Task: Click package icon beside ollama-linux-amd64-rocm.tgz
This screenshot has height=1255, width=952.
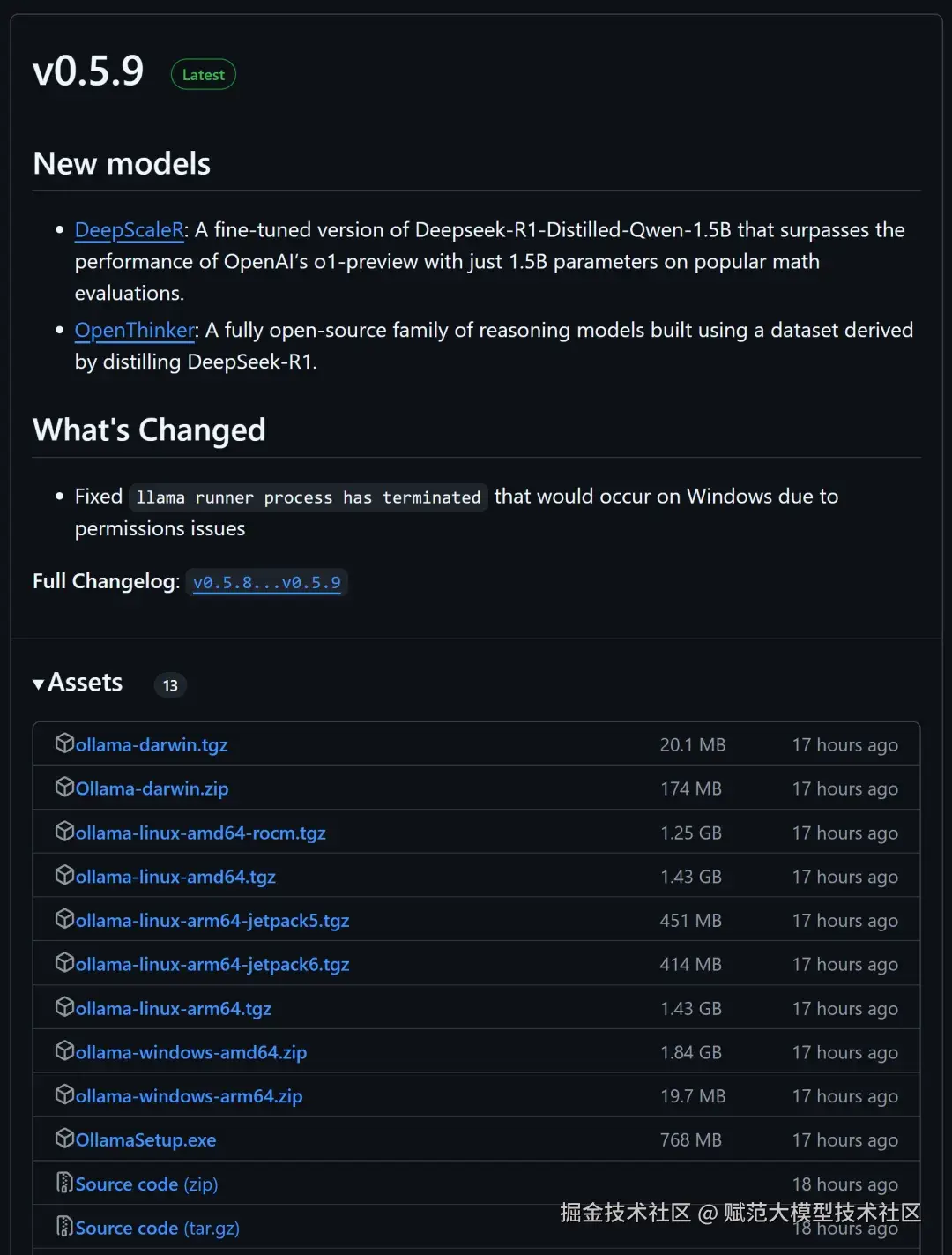Action: (64, 831)
